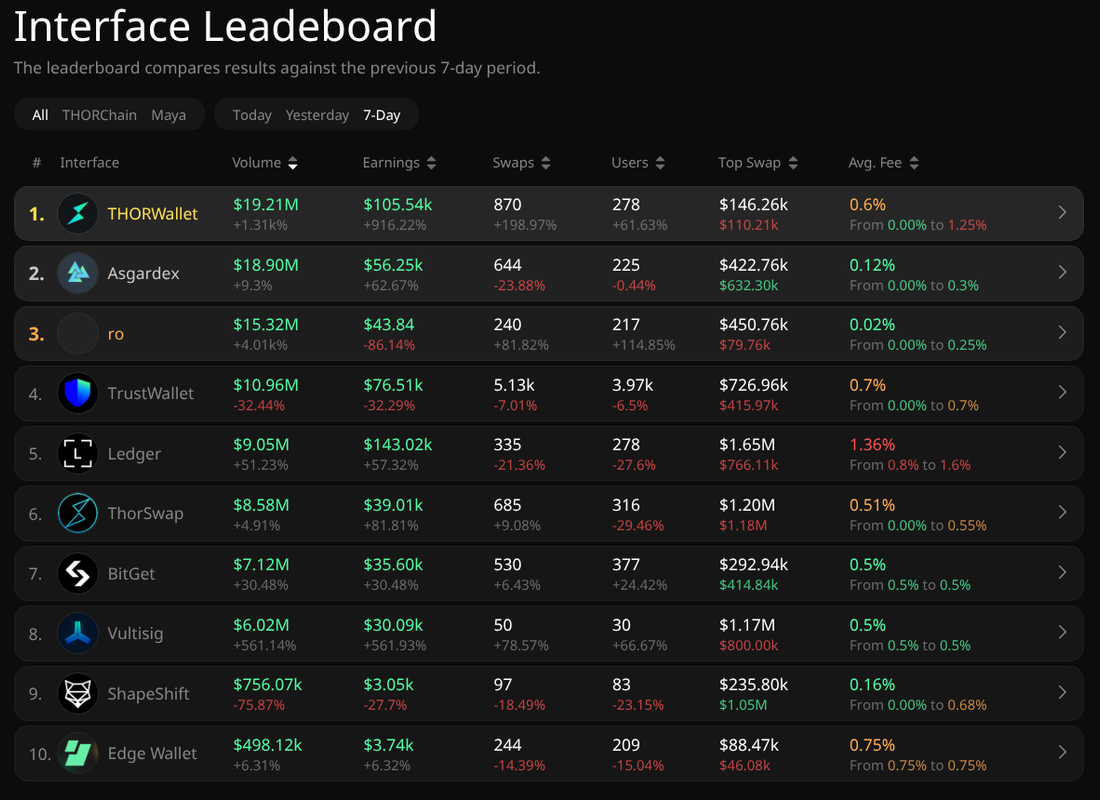Click the +561.14% volume change
This screenshot has width=1100, height=800.
(264, 646)
